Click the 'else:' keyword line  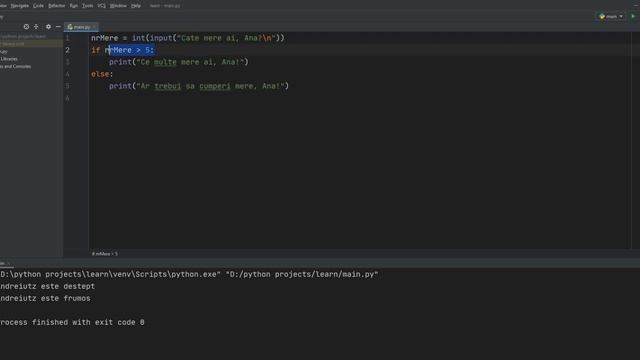point(102,74)
